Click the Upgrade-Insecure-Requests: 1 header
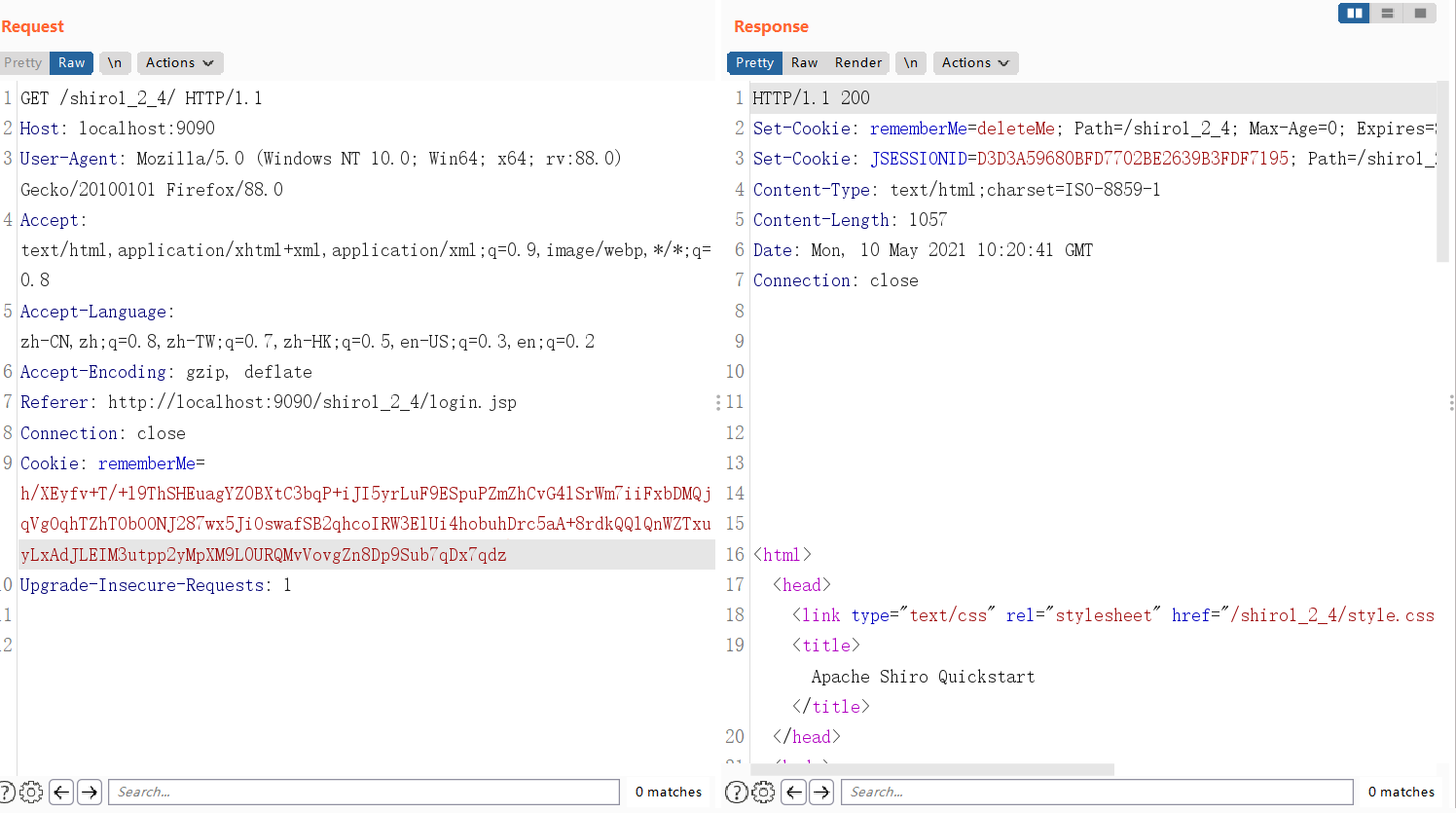Image resolution: width=1456 pixels, height=813 pixels. pyautogui.click(x=156, y=585)
